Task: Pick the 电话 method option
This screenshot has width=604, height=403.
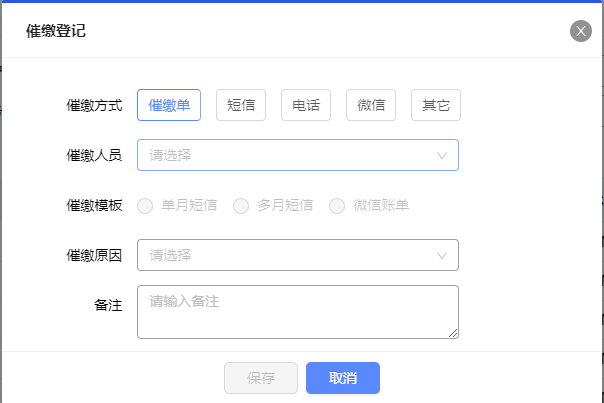Action: [306, 105]
